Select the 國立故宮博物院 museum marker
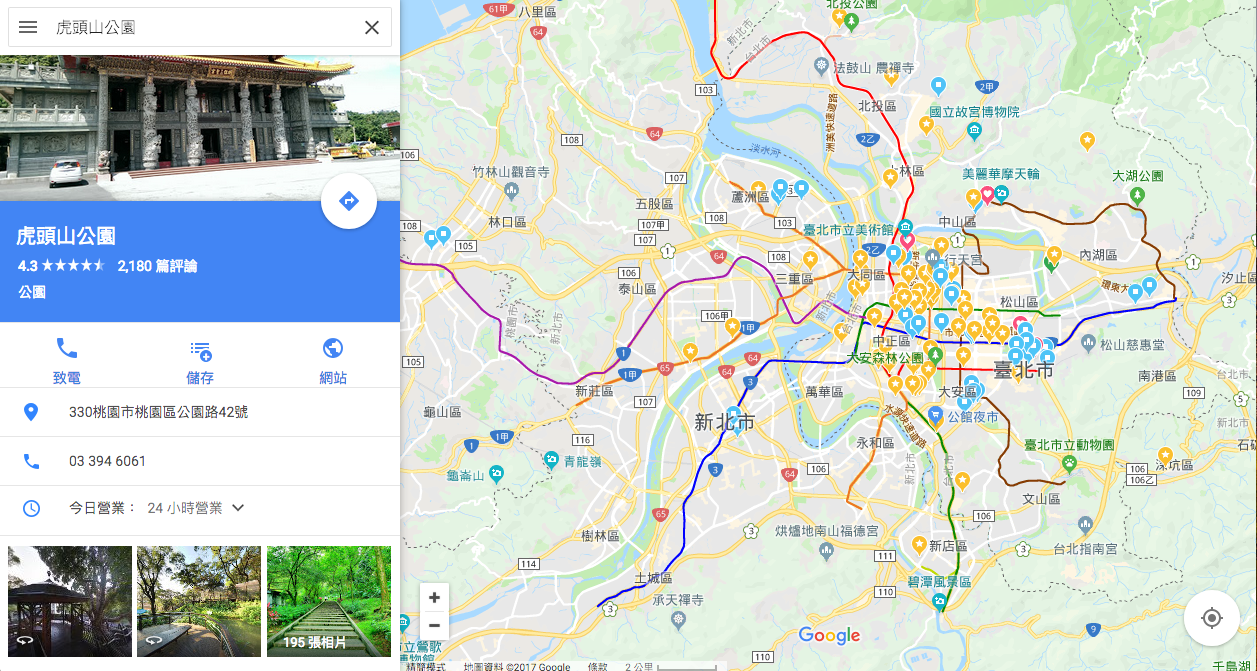The image size is (1257, 671). click(975, 130)
